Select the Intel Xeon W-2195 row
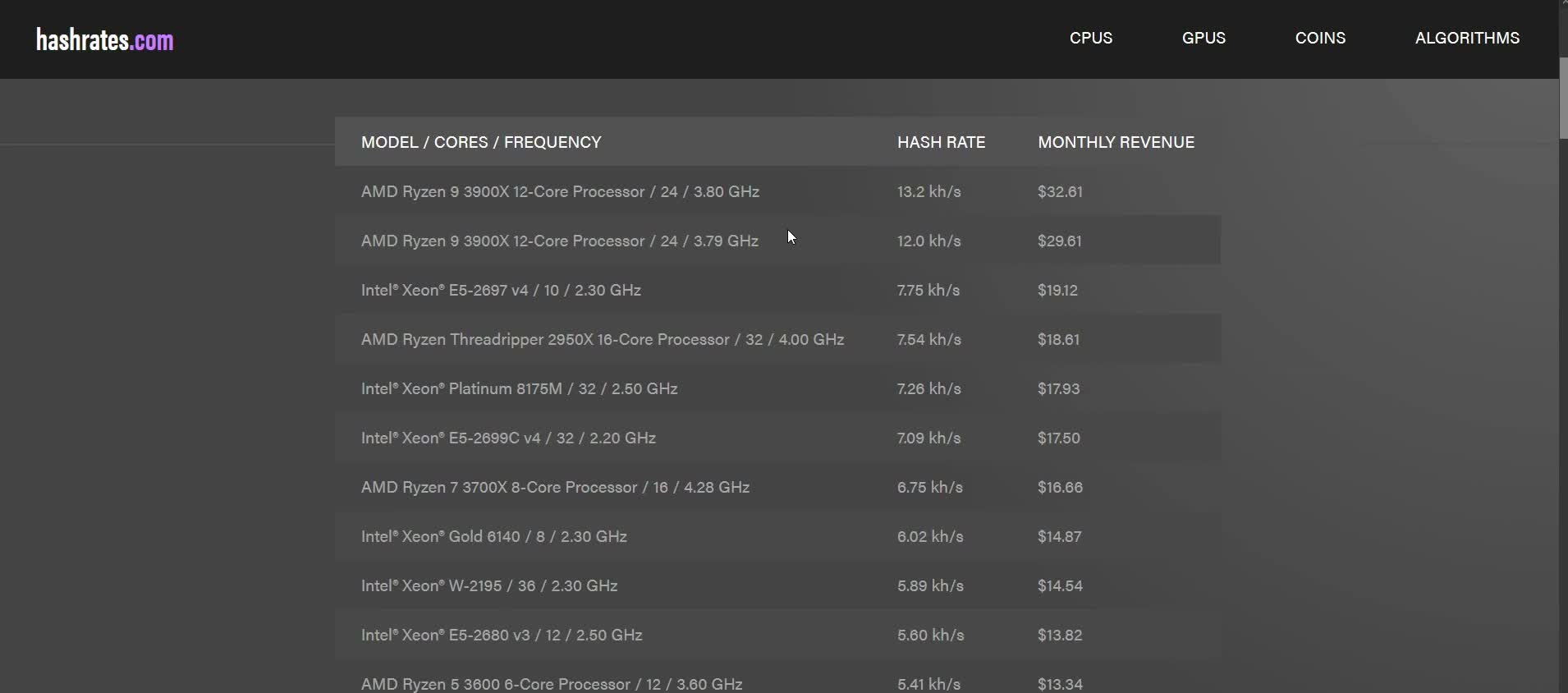 click(489, 585)
